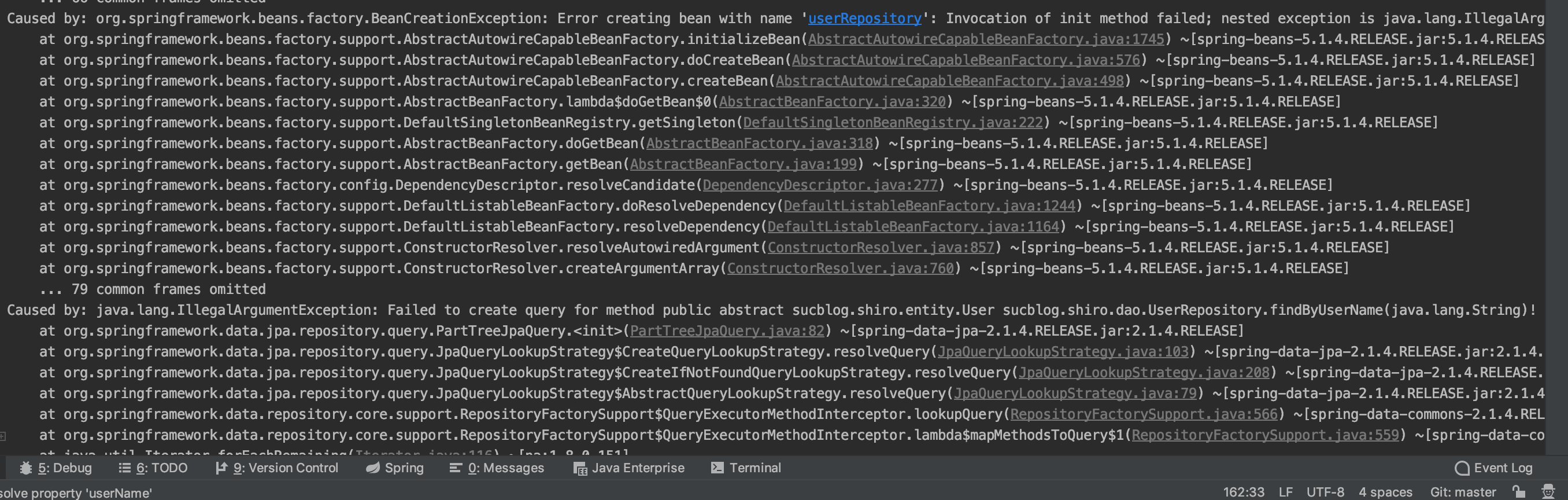Open the PartTreeJpaQuery.java:82 link
This screenshot has height=500, width=1568.
[727, 331]
